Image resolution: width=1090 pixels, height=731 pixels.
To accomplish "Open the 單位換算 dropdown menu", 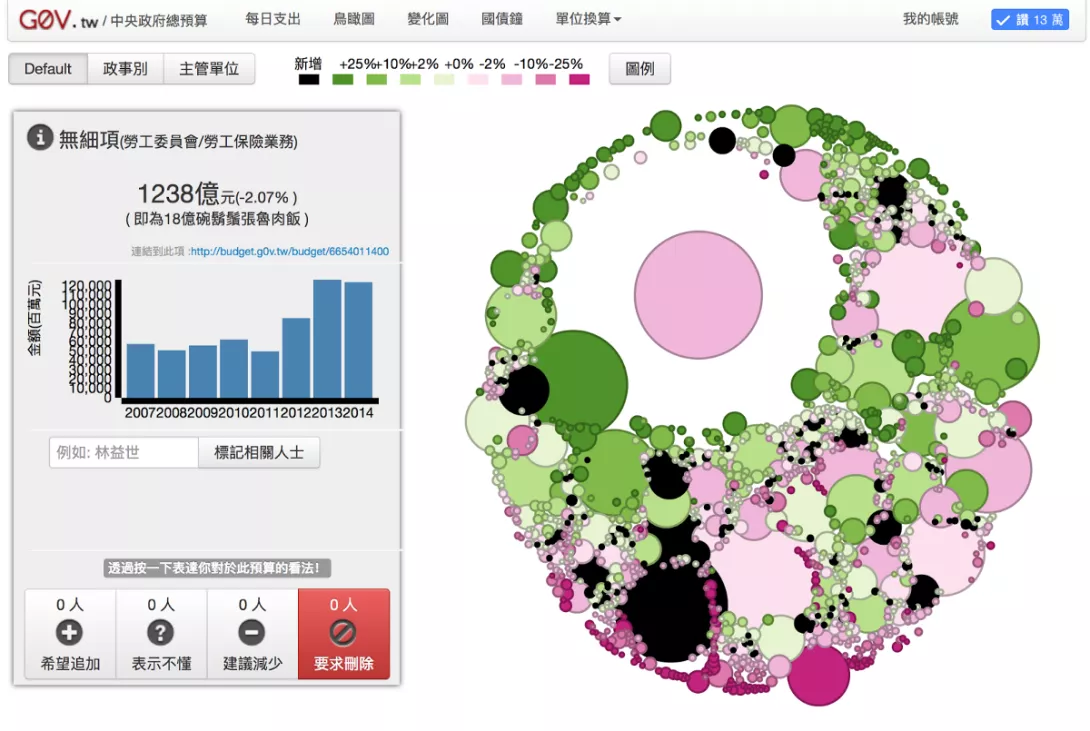I will point(588,19).
